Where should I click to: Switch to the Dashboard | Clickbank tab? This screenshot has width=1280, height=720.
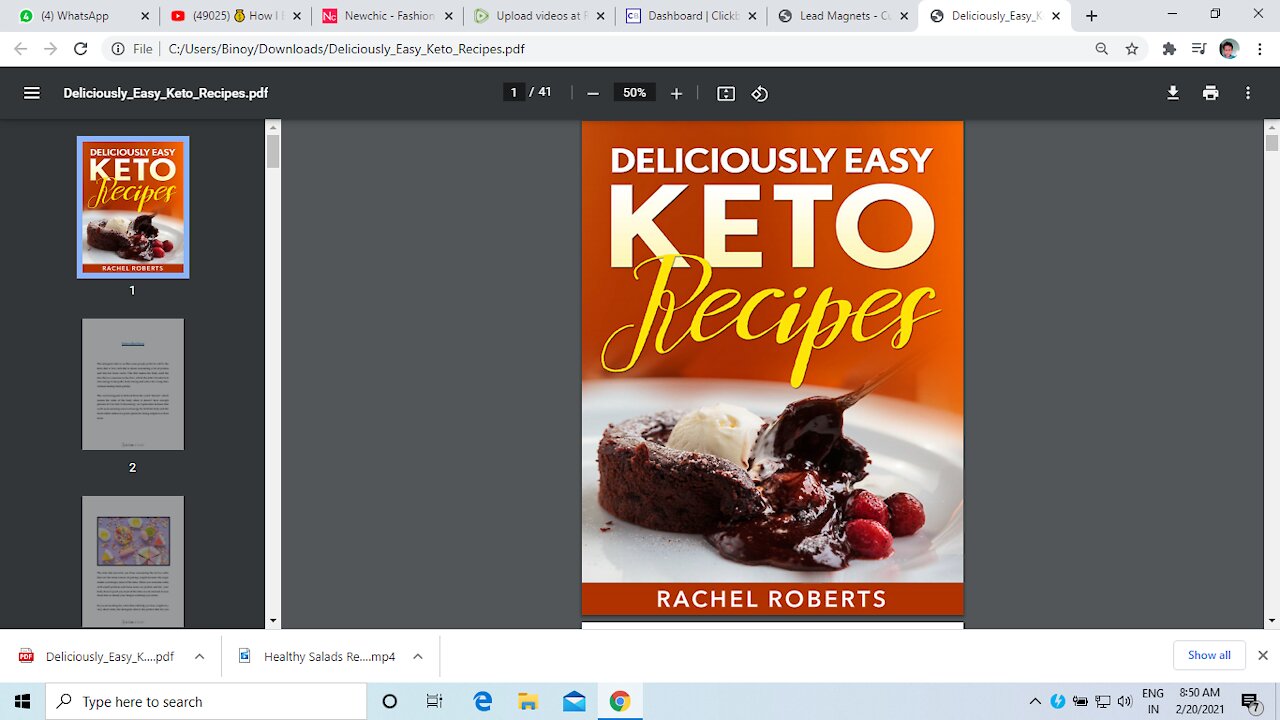tap(691, 16)
